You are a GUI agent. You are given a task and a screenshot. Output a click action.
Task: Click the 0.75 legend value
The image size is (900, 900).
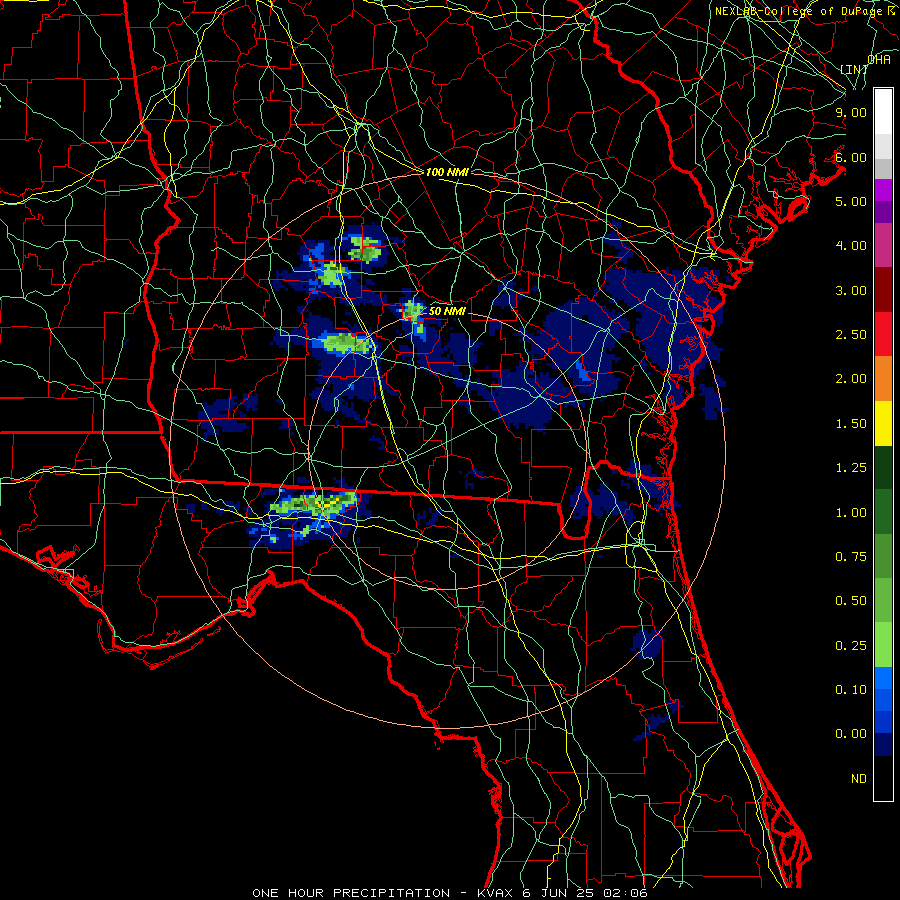tap(851, 557)
